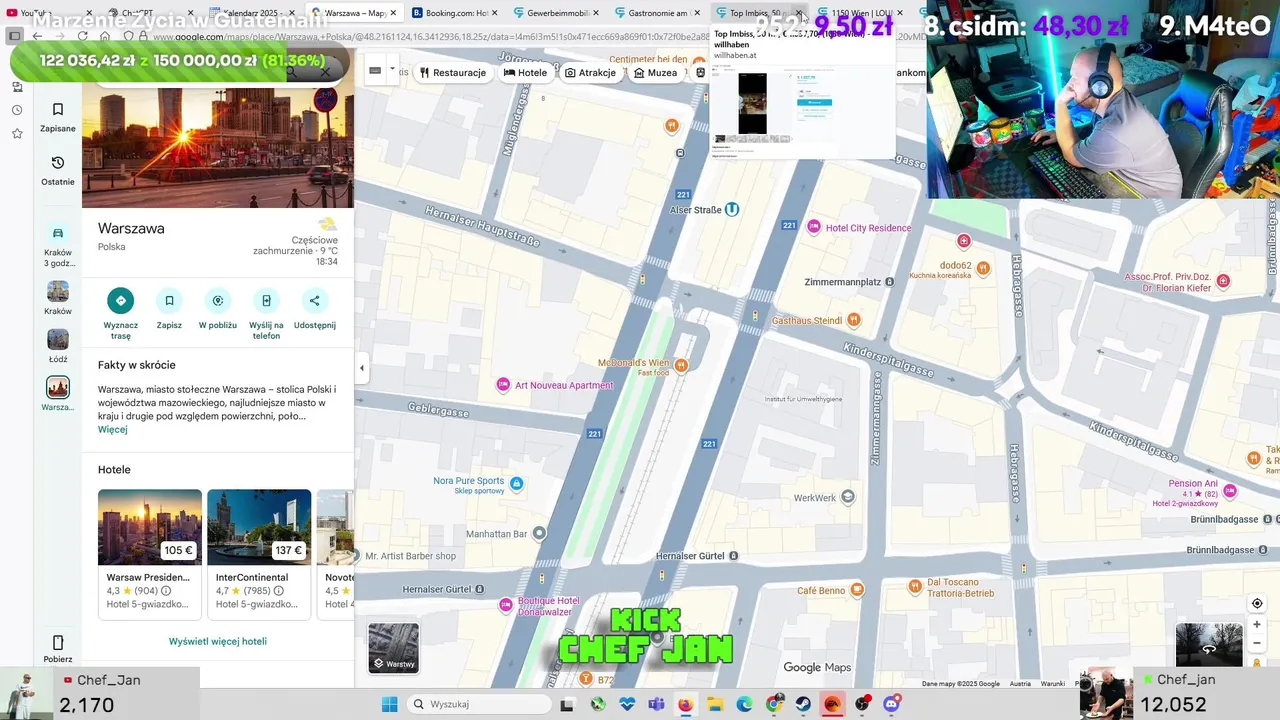This screenshot has width=1280, height=720.
Task: Select the Nora Pure Sports shop pin
Action: pyautogui.click(x=516, y=484)
